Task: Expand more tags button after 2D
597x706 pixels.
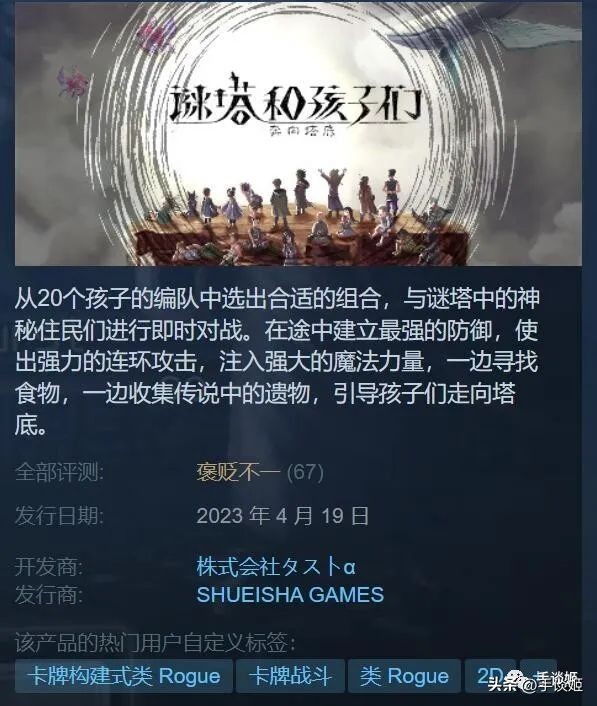Action: point(538,676)
